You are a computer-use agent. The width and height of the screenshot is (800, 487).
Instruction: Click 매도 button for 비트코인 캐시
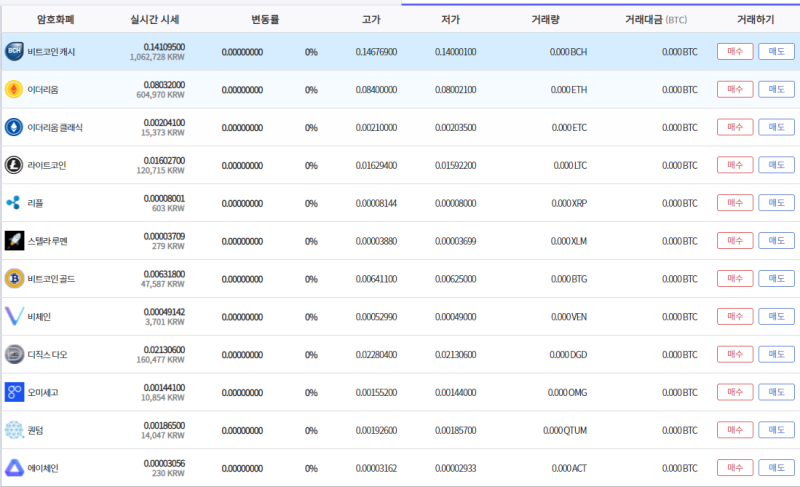coord(777,52)
